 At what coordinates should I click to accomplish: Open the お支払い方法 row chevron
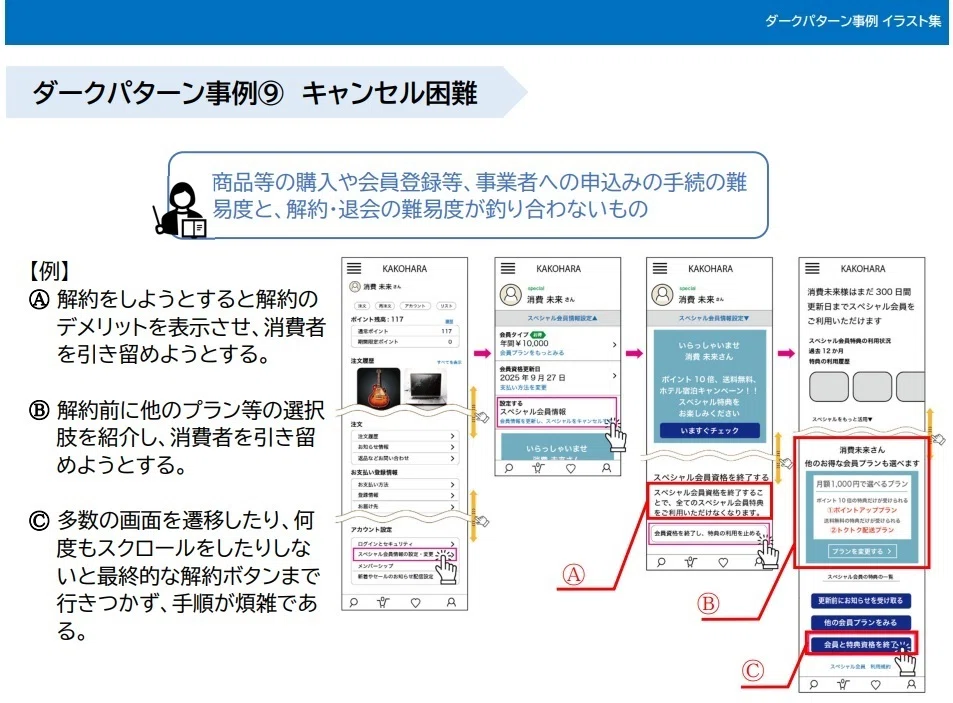click(452, 484)
